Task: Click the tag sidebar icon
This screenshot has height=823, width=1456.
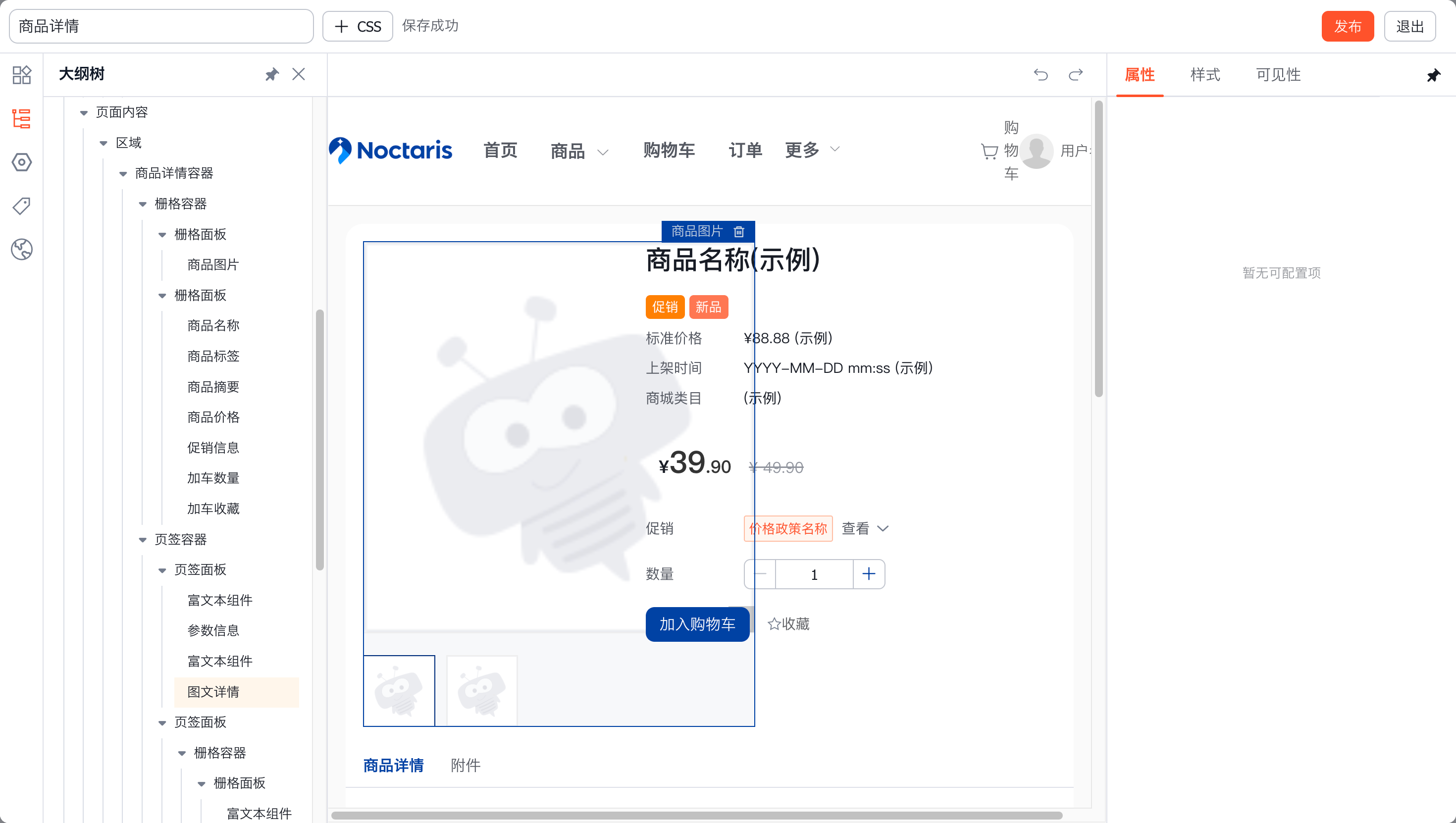Action: coord(21,206)
